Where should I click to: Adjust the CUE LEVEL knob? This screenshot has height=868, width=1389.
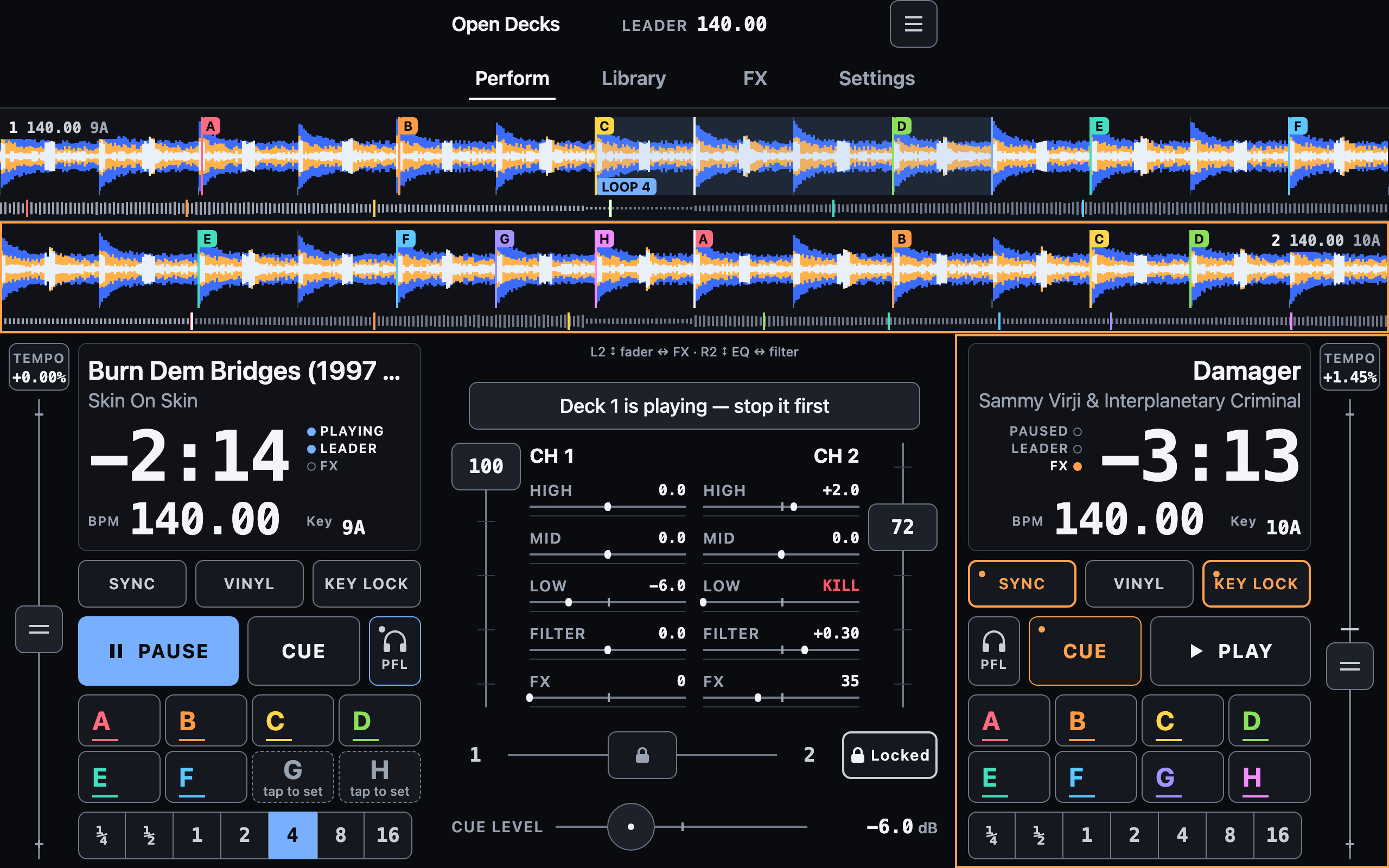(631, 827)
